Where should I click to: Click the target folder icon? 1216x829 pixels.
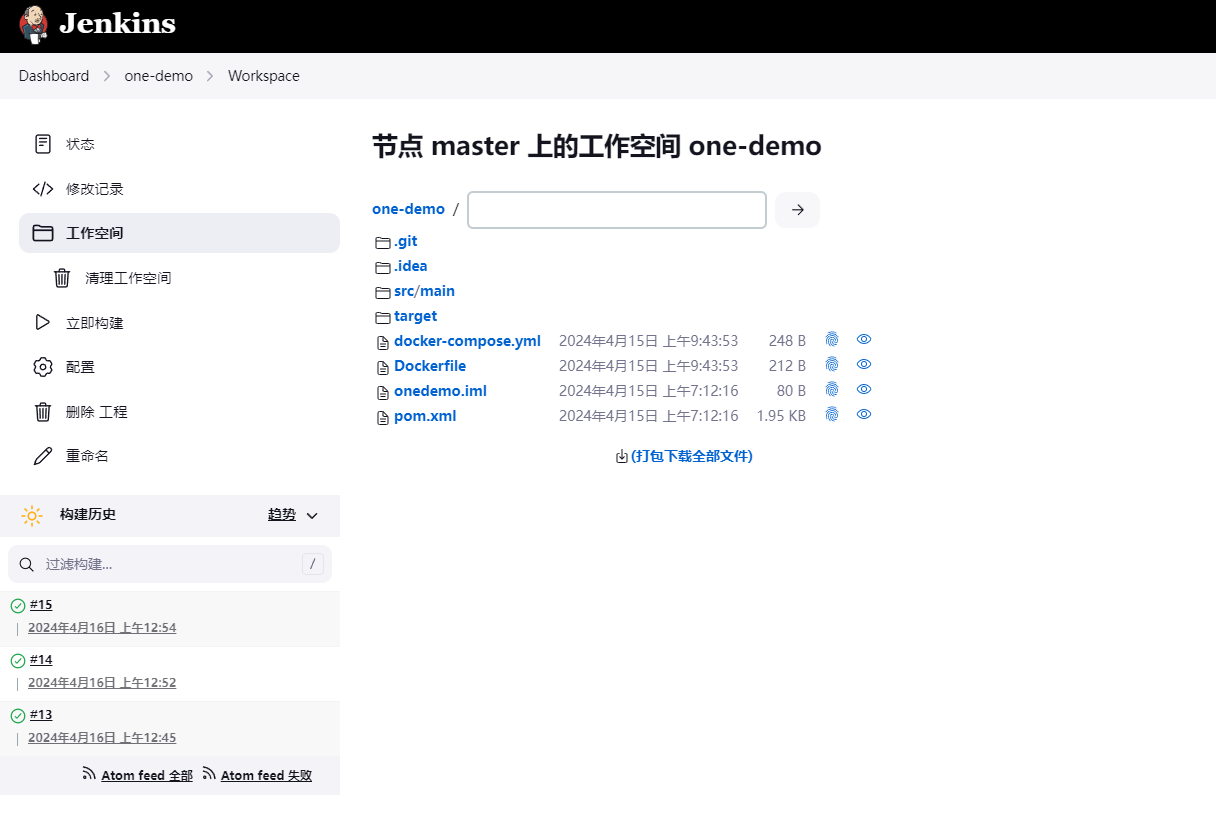pos(382,317)
